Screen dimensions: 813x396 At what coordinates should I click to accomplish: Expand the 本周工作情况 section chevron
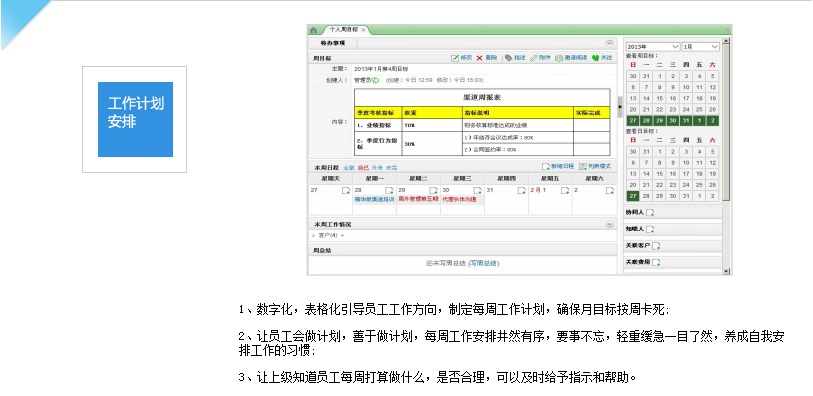610,224
